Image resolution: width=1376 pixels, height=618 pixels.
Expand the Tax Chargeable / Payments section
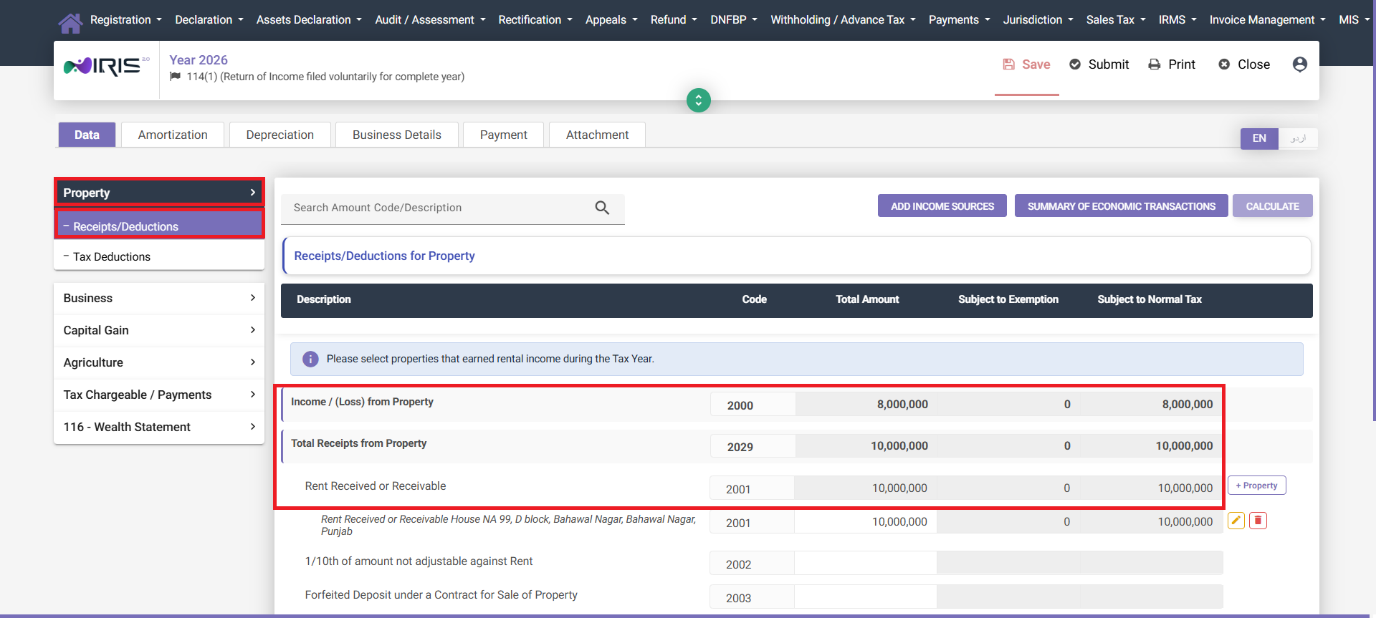159,394
